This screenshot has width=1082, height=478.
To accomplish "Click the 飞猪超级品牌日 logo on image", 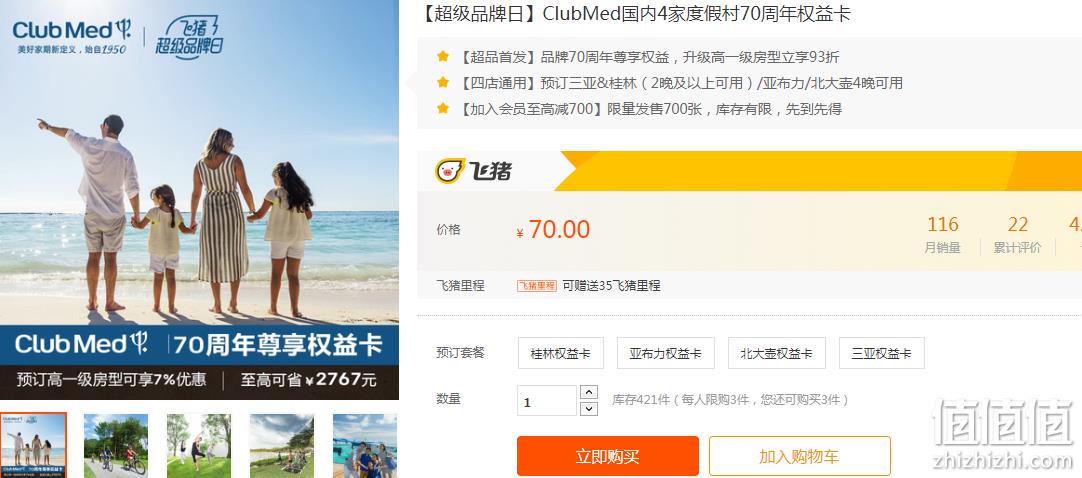I will pyautogui.click(x=186, y=37).
